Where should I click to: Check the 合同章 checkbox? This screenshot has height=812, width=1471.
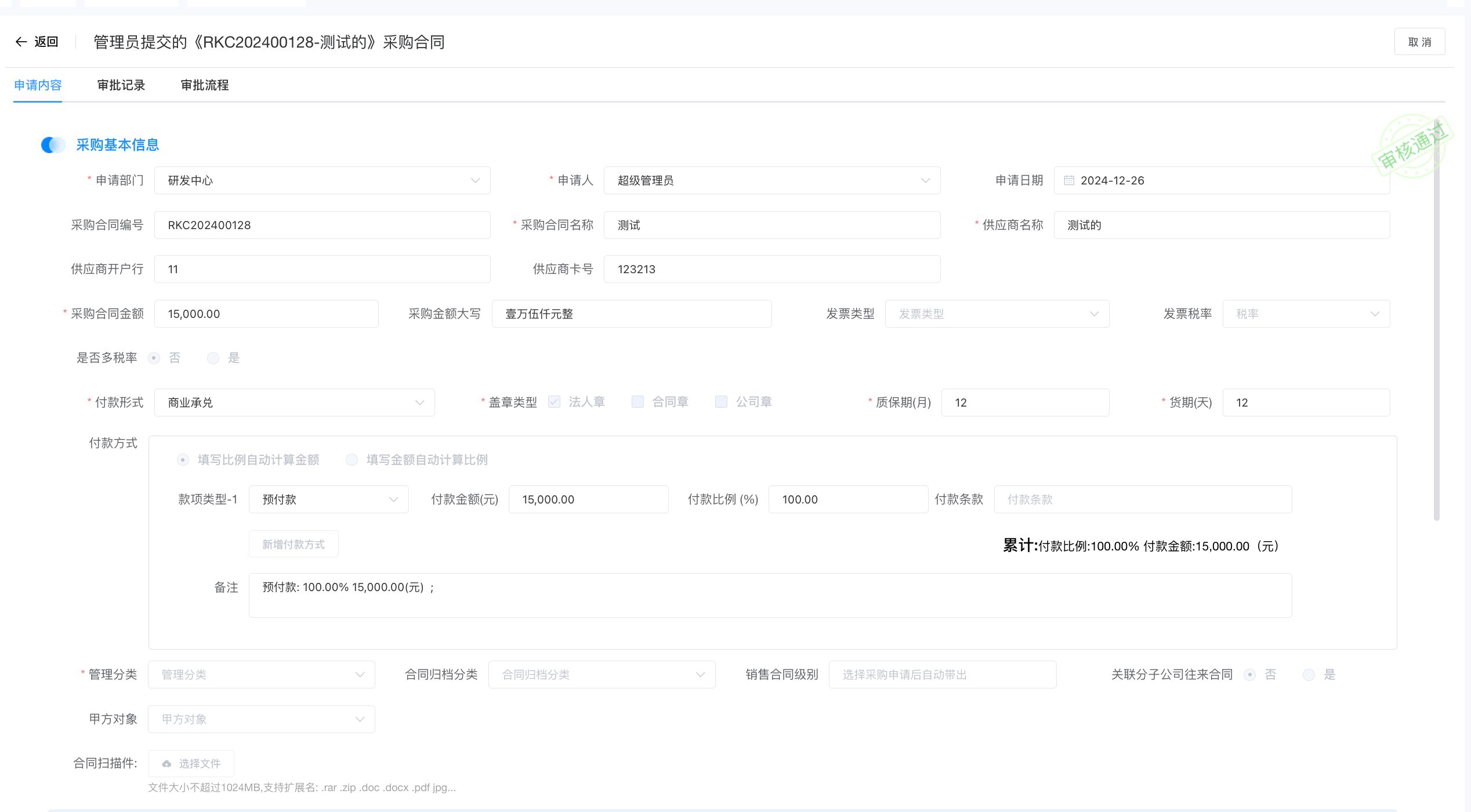[637, 402]
